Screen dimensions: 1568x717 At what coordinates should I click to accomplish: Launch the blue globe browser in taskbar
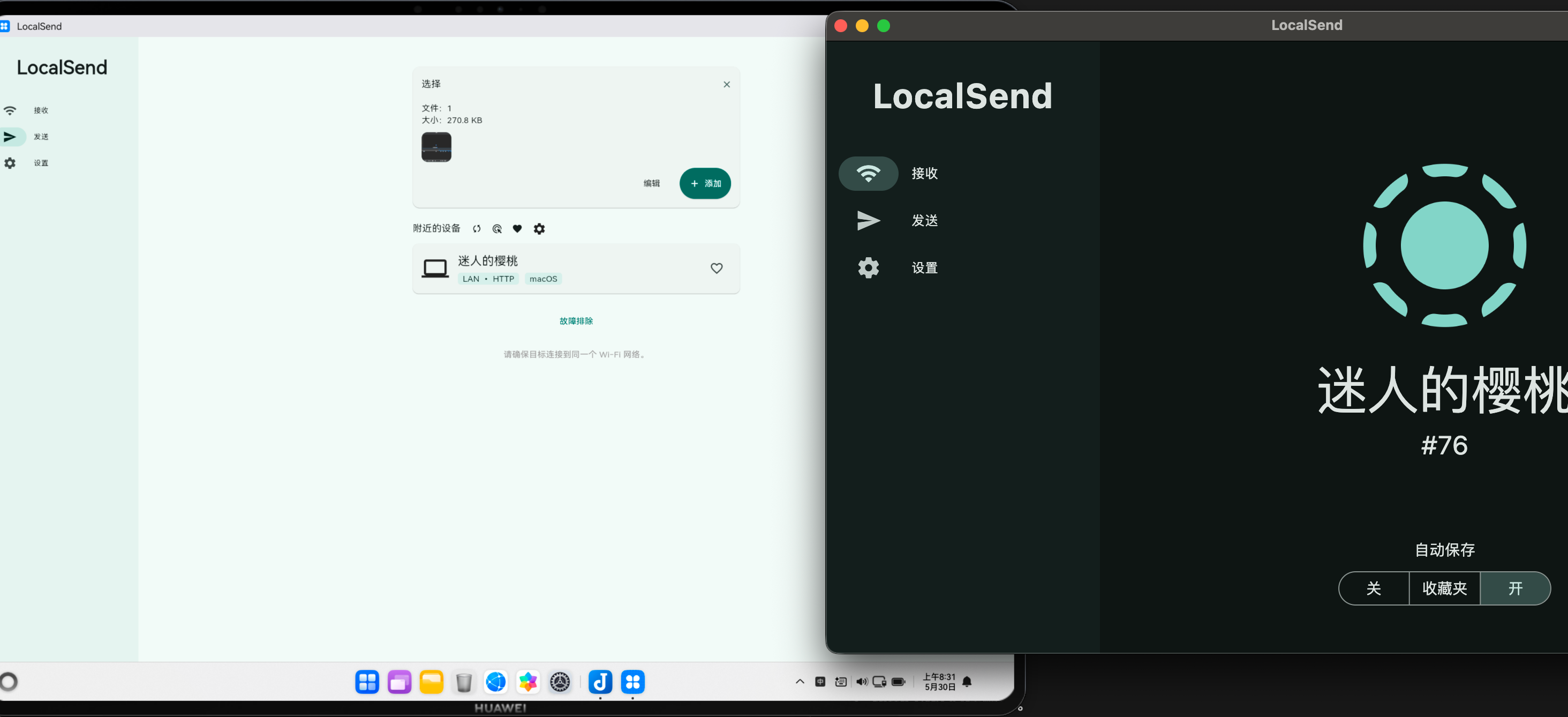point(496,682)
